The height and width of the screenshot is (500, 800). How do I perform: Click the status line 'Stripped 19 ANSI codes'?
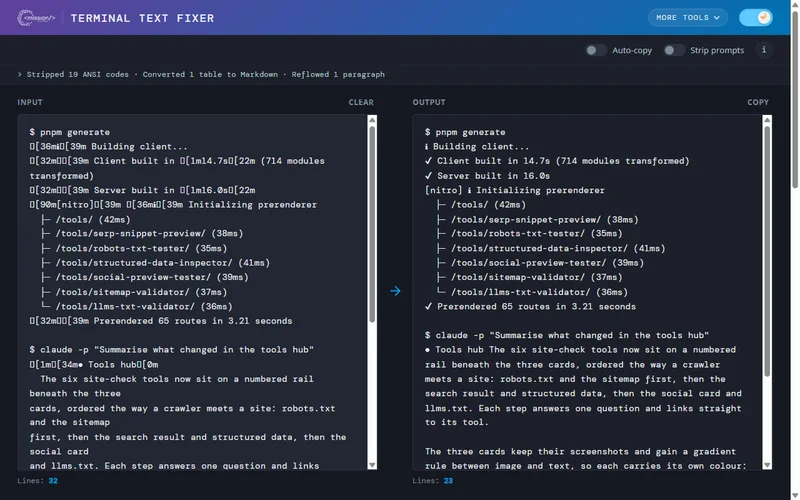click(78, 74)
